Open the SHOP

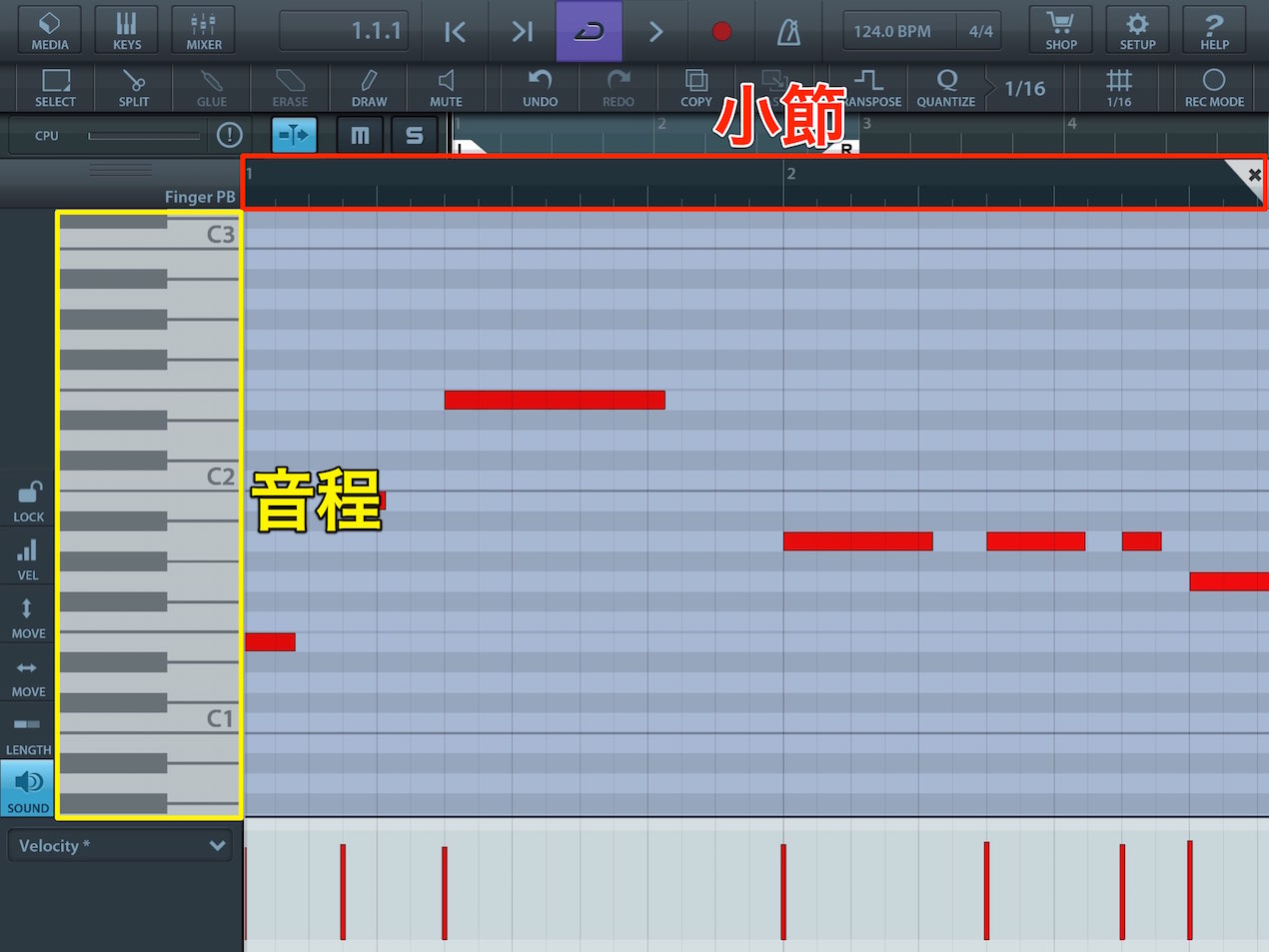[x=1060, y=30]
